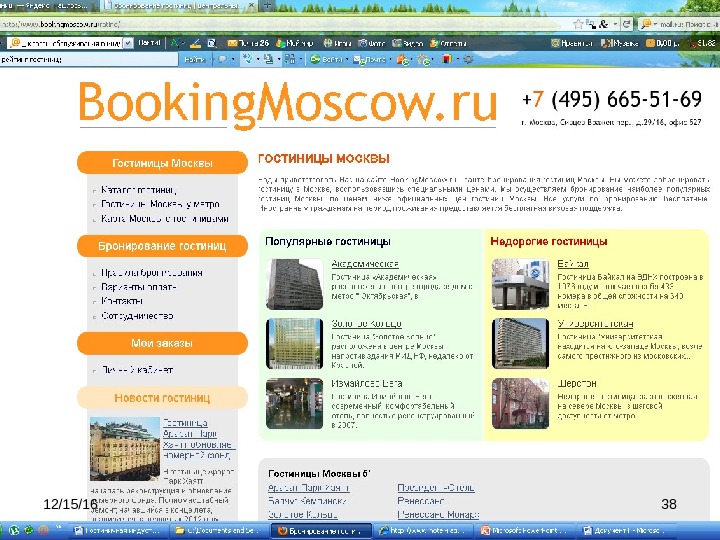Click the highlighter pencil toolbar icon
The width and height of the screenshot is (720, 540).
(195, 43)
